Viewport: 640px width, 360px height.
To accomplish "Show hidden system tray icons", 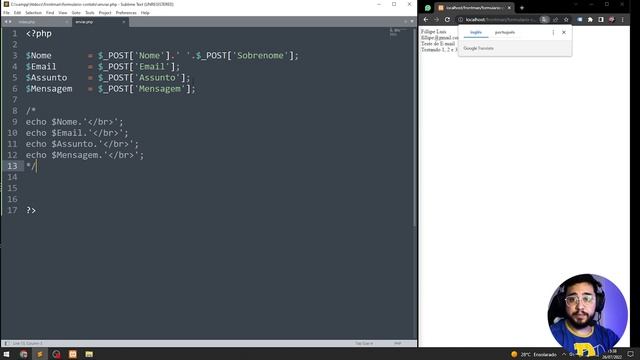I will pyautogui.click(x=564, y=354).
